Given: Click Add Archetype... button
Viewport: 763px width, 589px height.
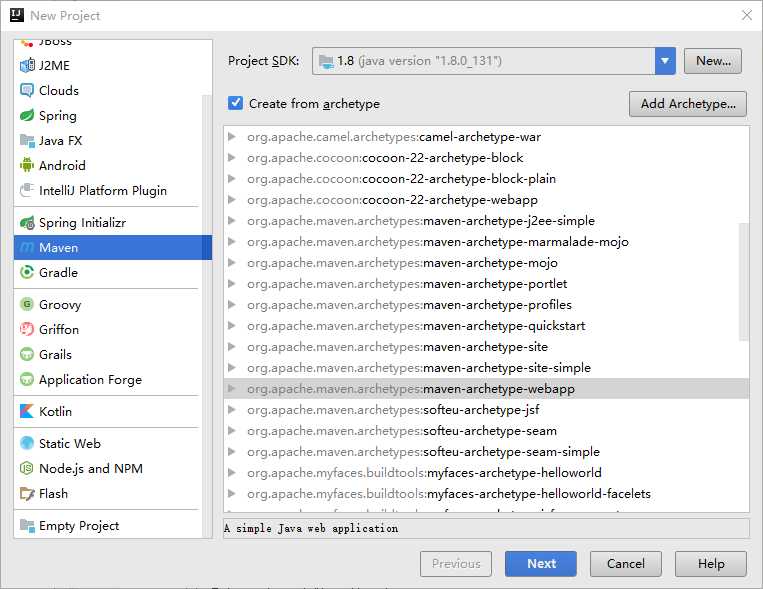Looking at the screenshot, I should pos(688,104).
